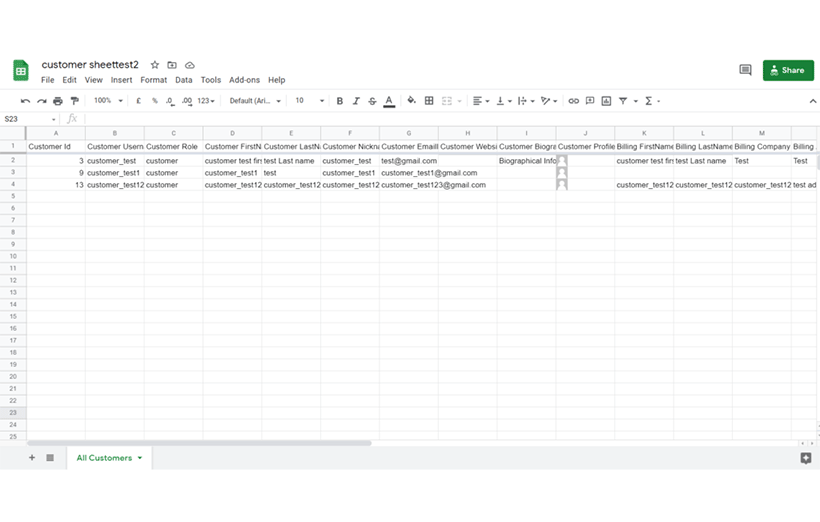Check cloud save status icon
Image resolution: width=820 pixels, height=522 pixels.
[x=190, y=65]
